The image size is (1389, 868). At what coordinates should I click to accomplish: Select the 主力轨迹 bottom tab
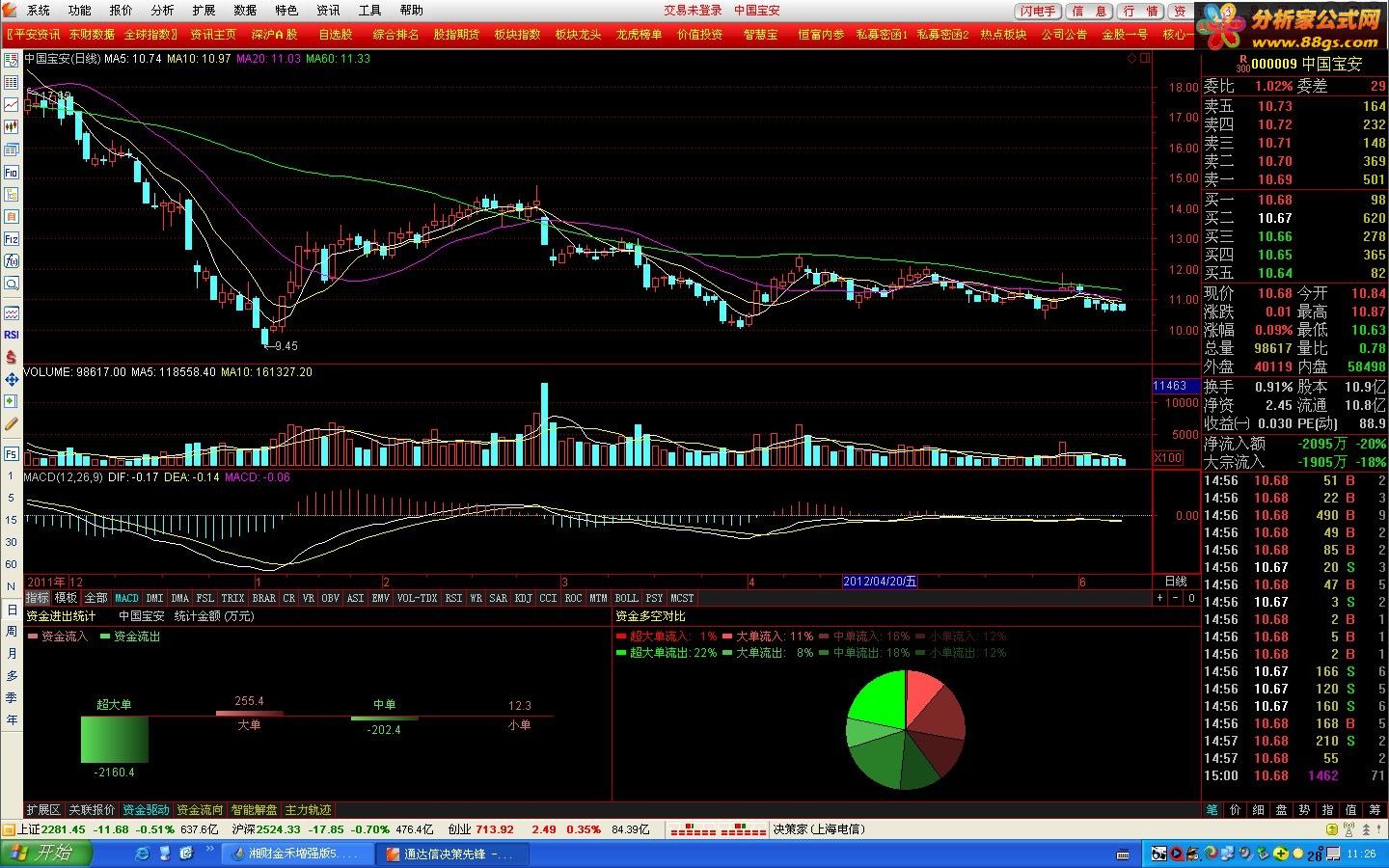309,810
